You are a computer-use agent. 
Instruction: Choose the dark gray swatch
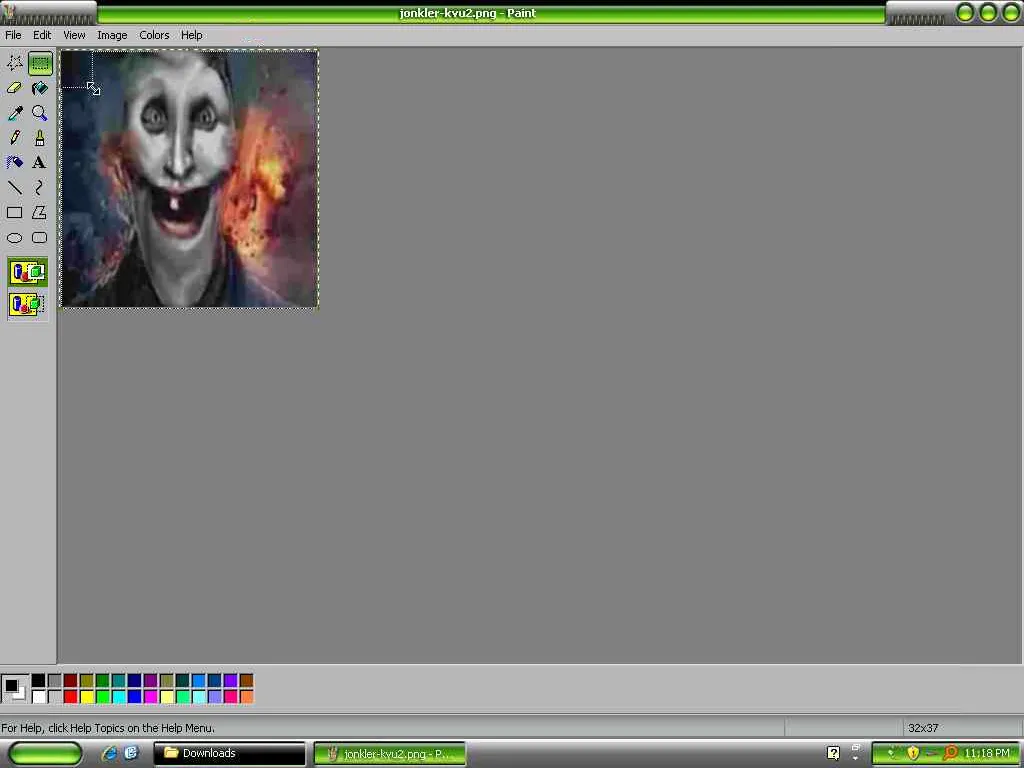(55, 681)
